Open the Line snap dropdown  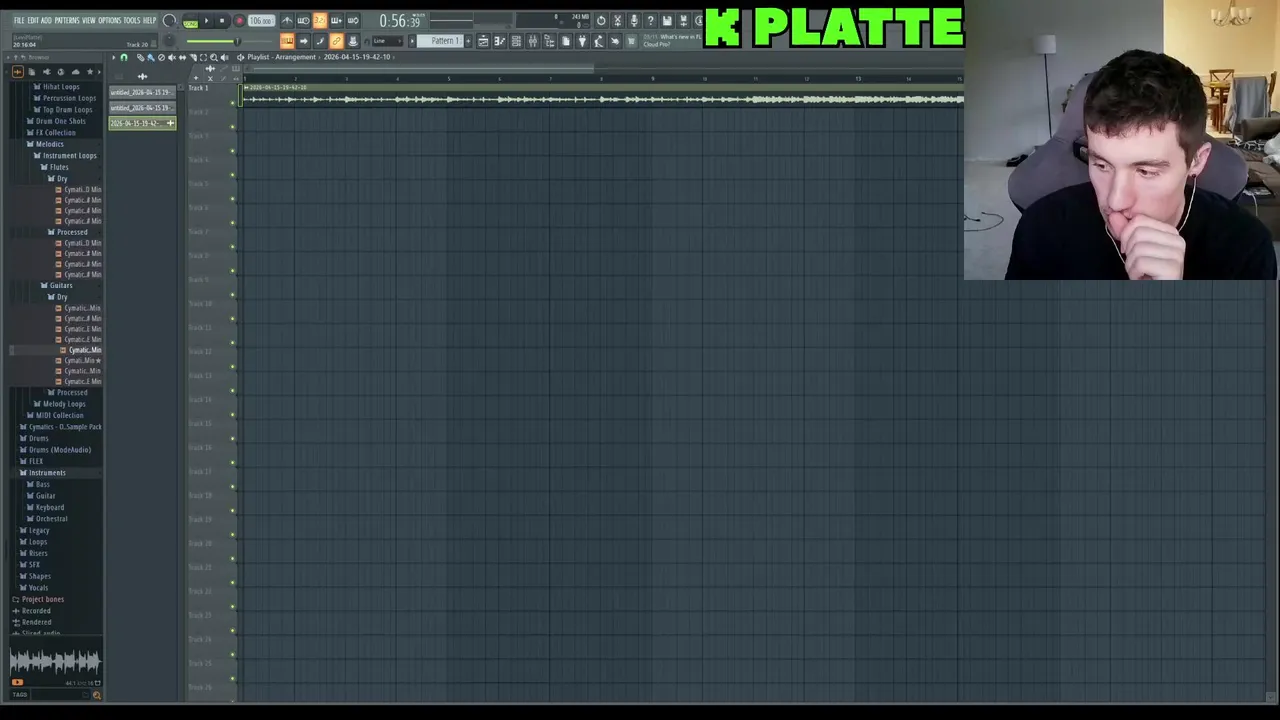click(x=387, y=41)
